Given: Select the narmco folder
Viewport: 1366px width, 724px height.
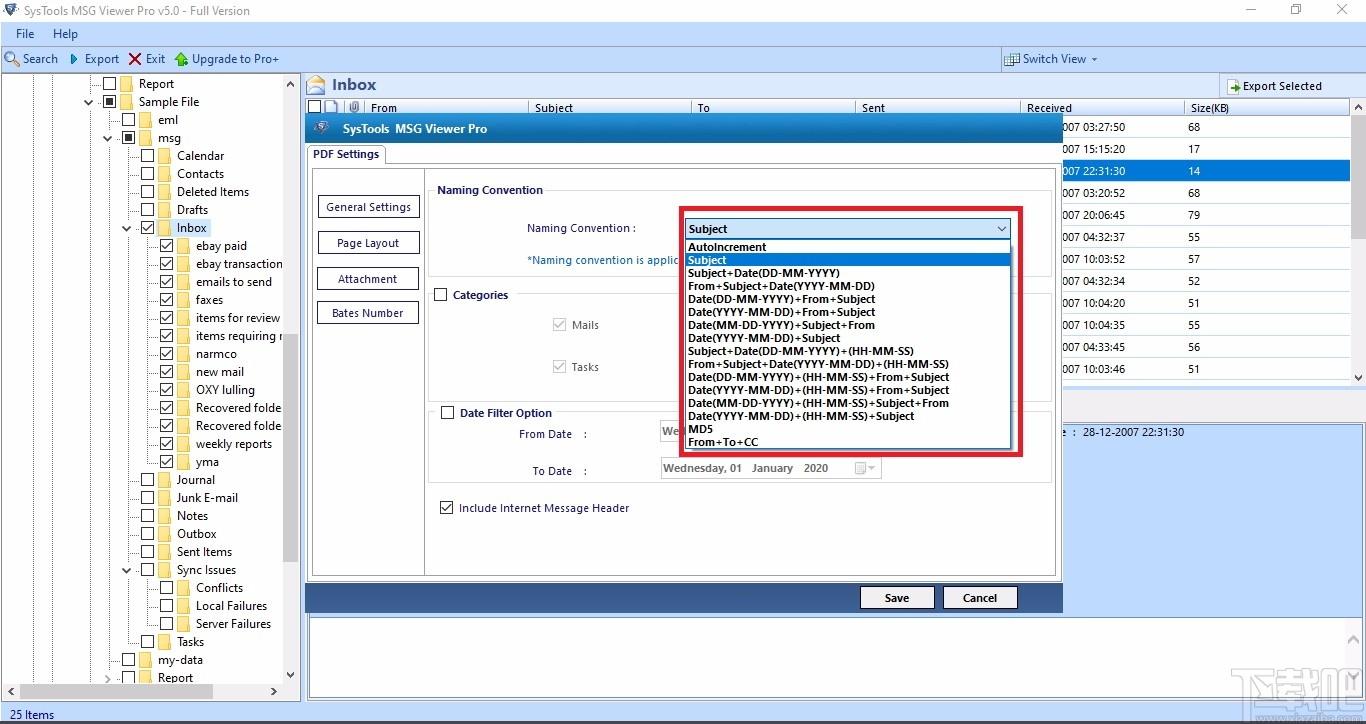Looking at the screenshot, I should [x=216, y=354].
